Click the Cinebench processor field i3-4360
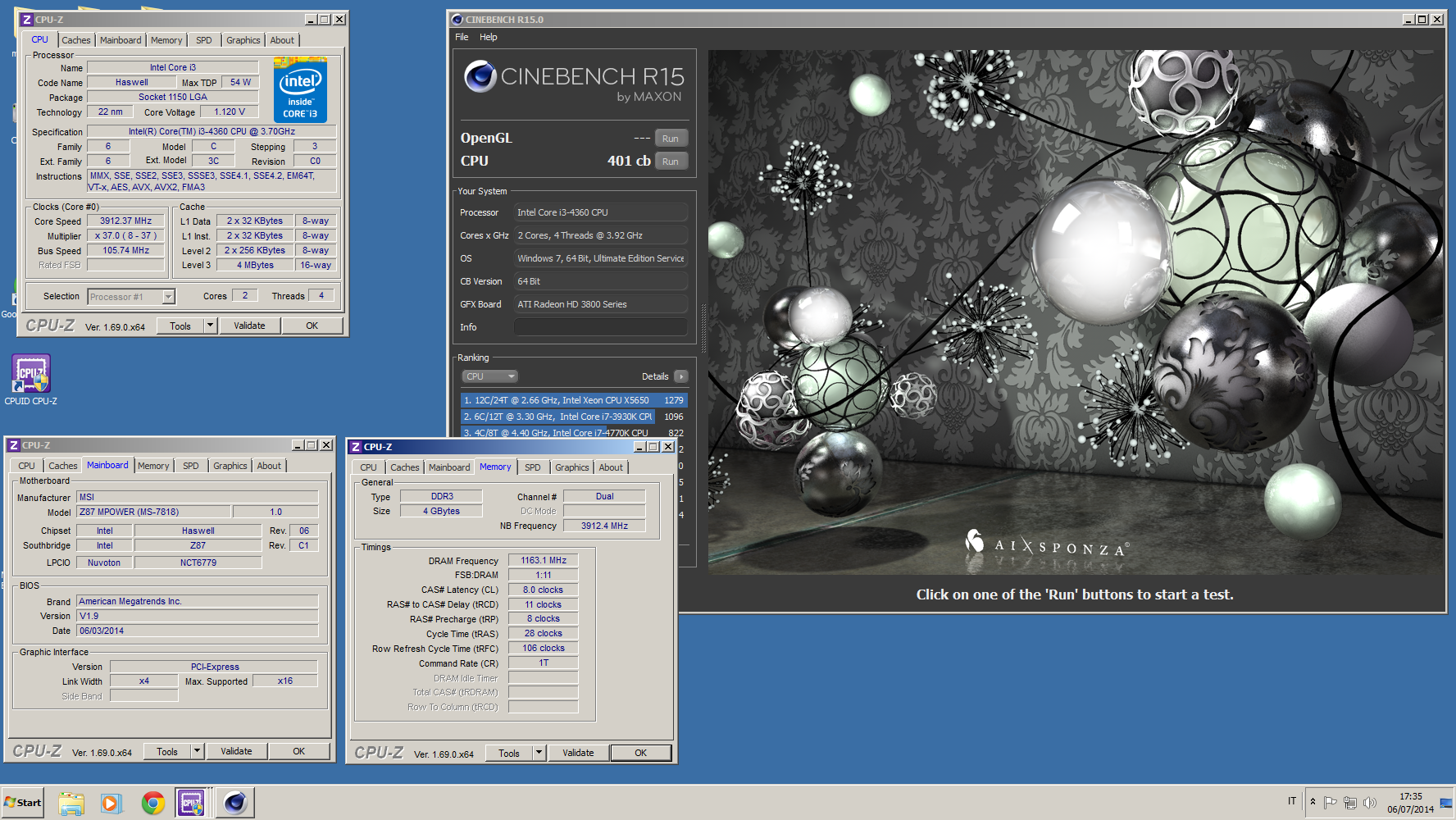The width and height of the screenshot is (1456, 820). [x=600, y=212]
